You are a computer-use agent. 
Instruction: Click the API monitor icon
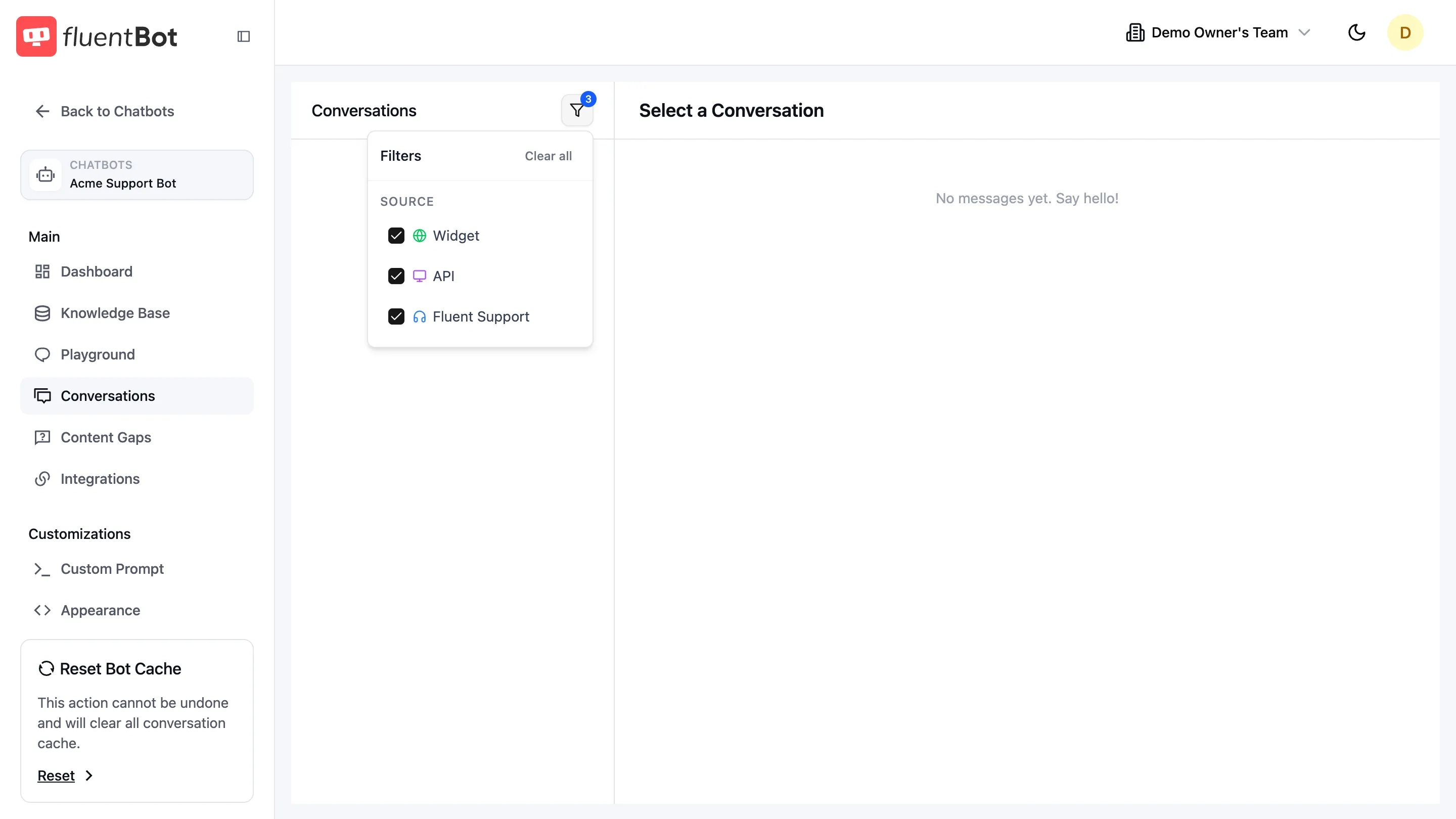[420, 277]
